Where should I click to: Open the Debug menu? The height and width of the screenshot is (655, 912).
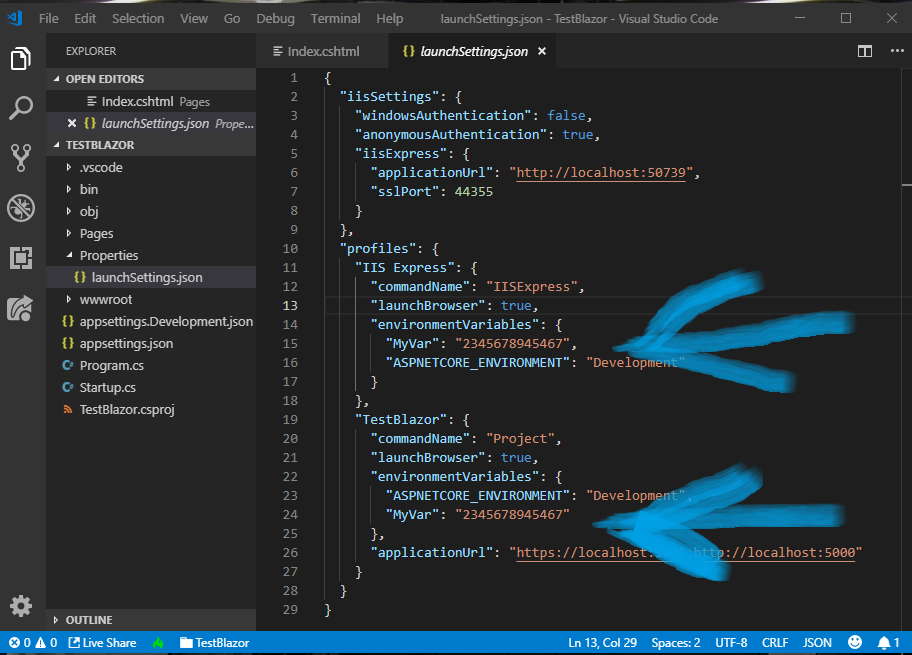(x=275, y=19)
